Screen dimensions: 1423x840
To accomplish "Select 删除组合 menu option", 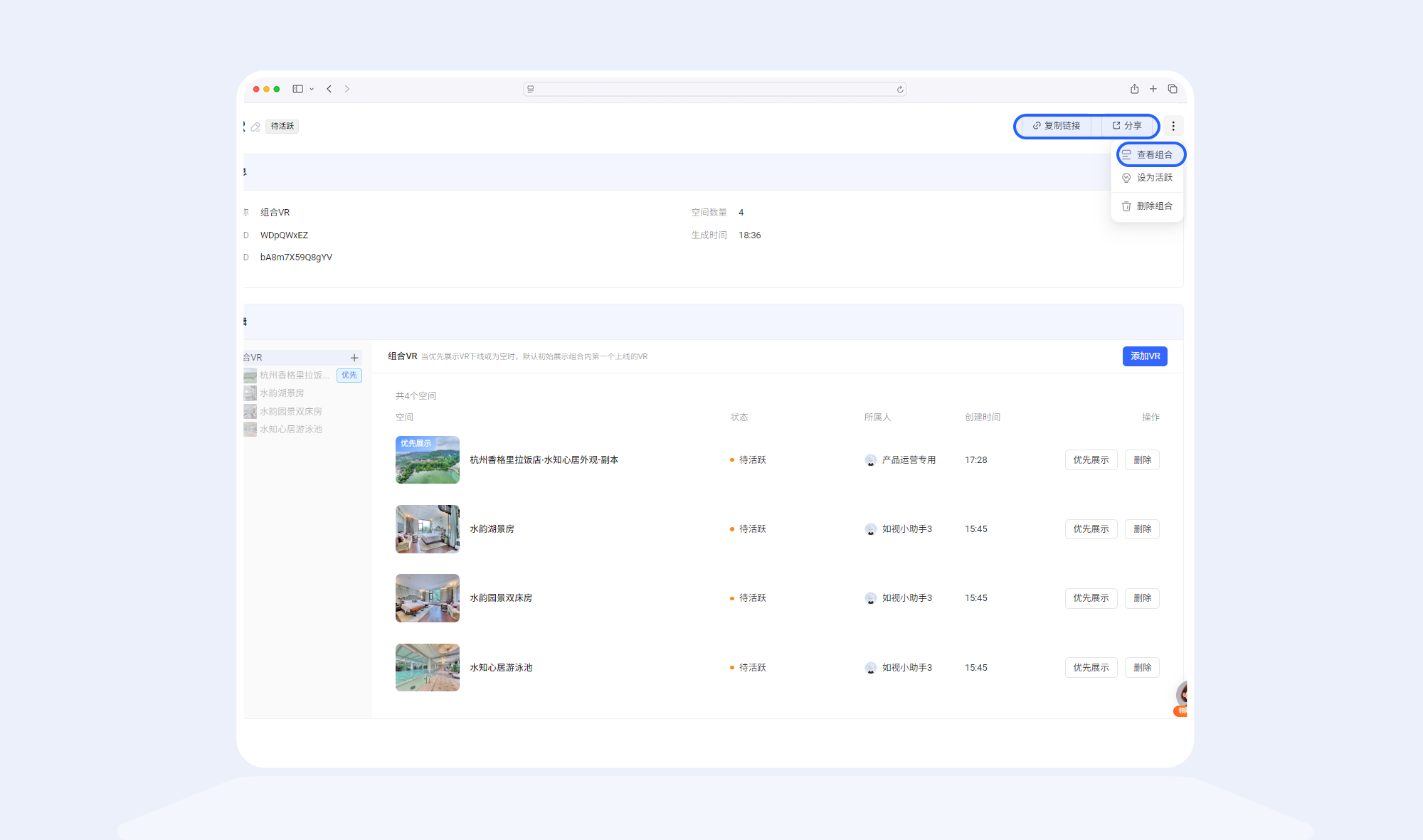I will pos(1150,206).
